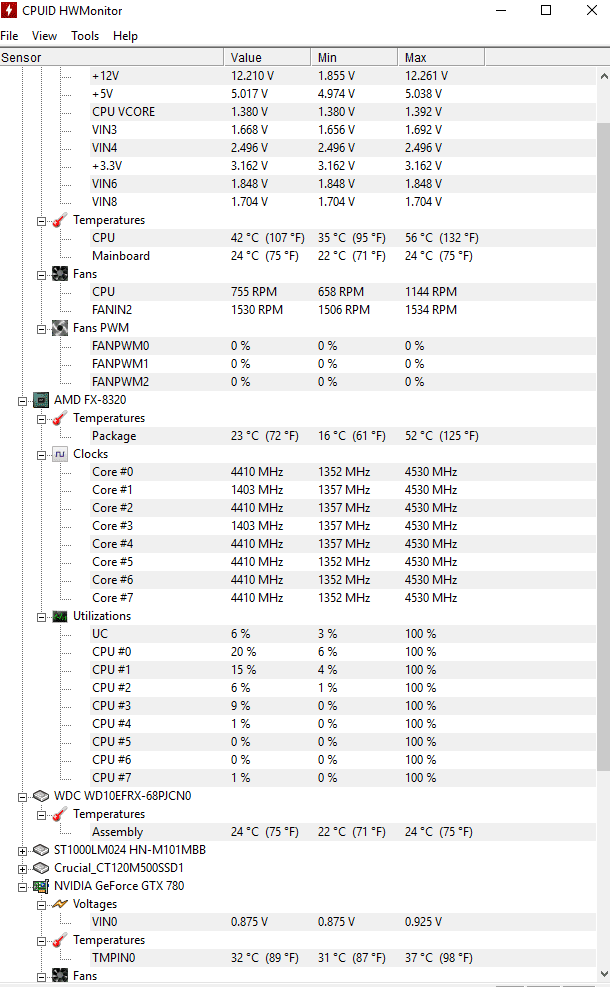Collapse the Fans PWM group
The height and width of the screenshot is (987, 610).
(42, 329)
